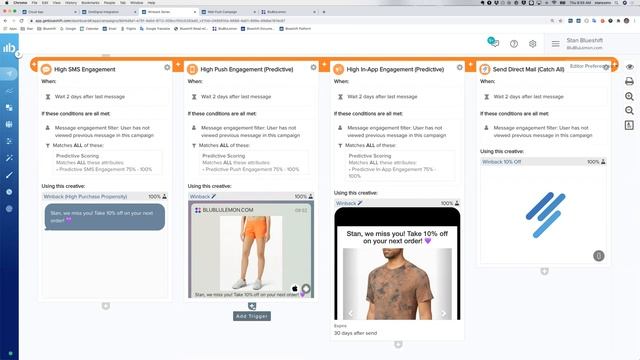
Task: Open the paper plane campaigns icon in sidebar
Action: (x=9, y=74)
